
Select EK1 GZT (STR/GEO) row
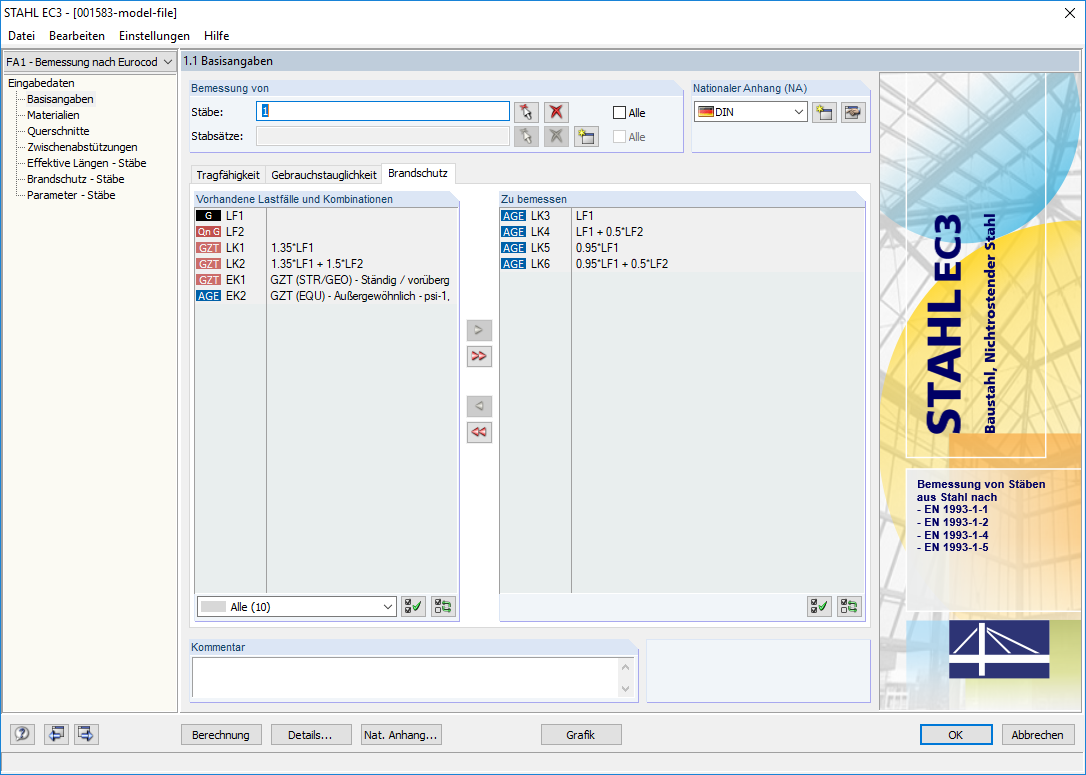point(326,280)
